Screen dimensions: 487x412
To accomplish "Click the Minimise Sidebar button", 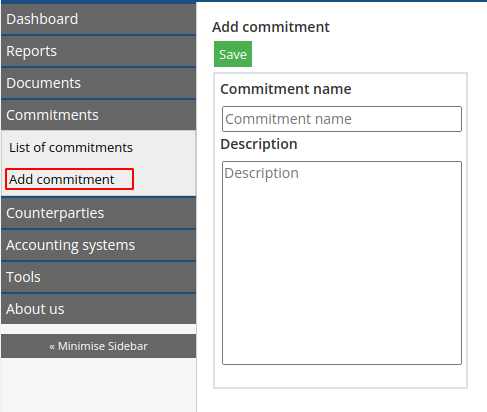I will [98, 346].
